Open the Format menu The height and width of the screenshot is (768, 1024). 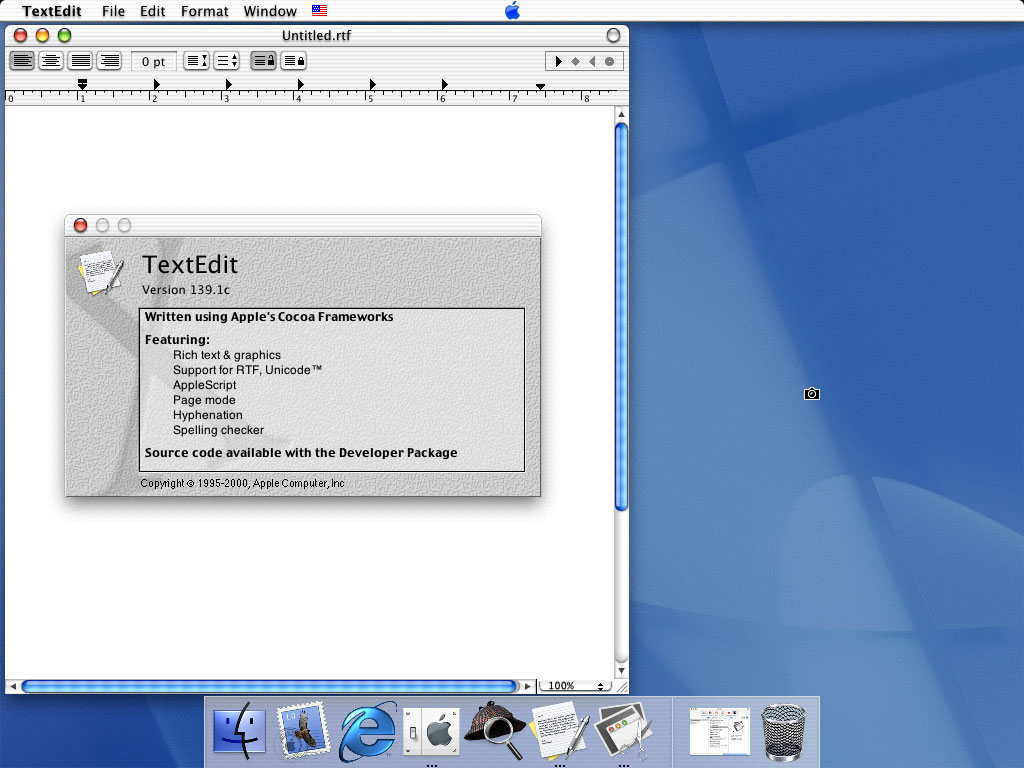[x=204, y=11]
